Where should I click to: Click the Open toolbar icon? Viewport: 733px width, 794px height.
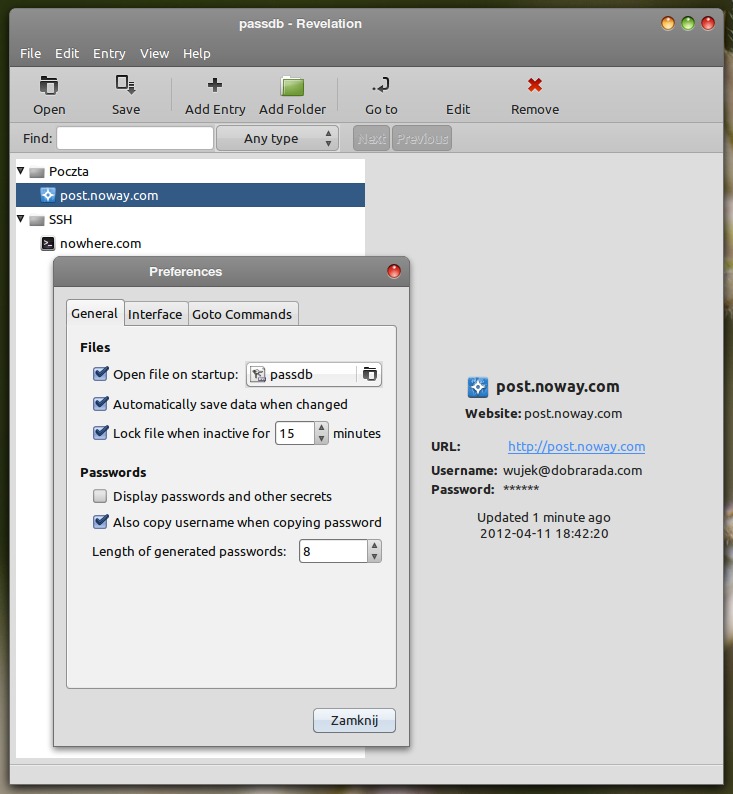click(49, 85)
